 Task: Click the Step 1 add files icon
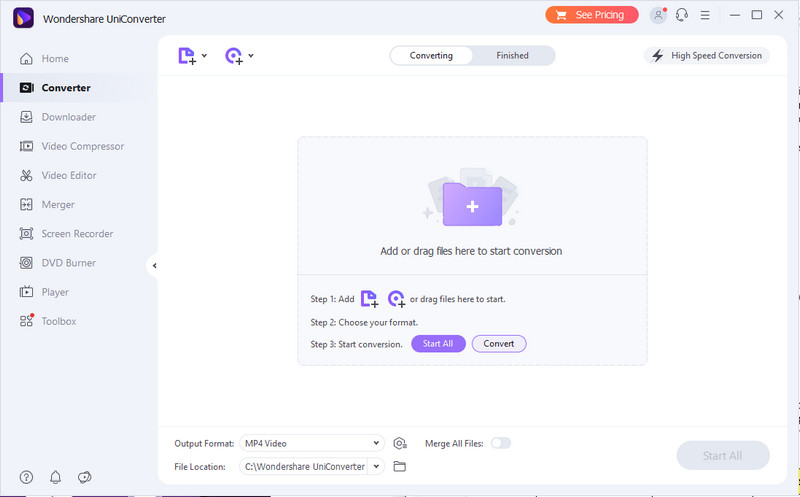369,299
